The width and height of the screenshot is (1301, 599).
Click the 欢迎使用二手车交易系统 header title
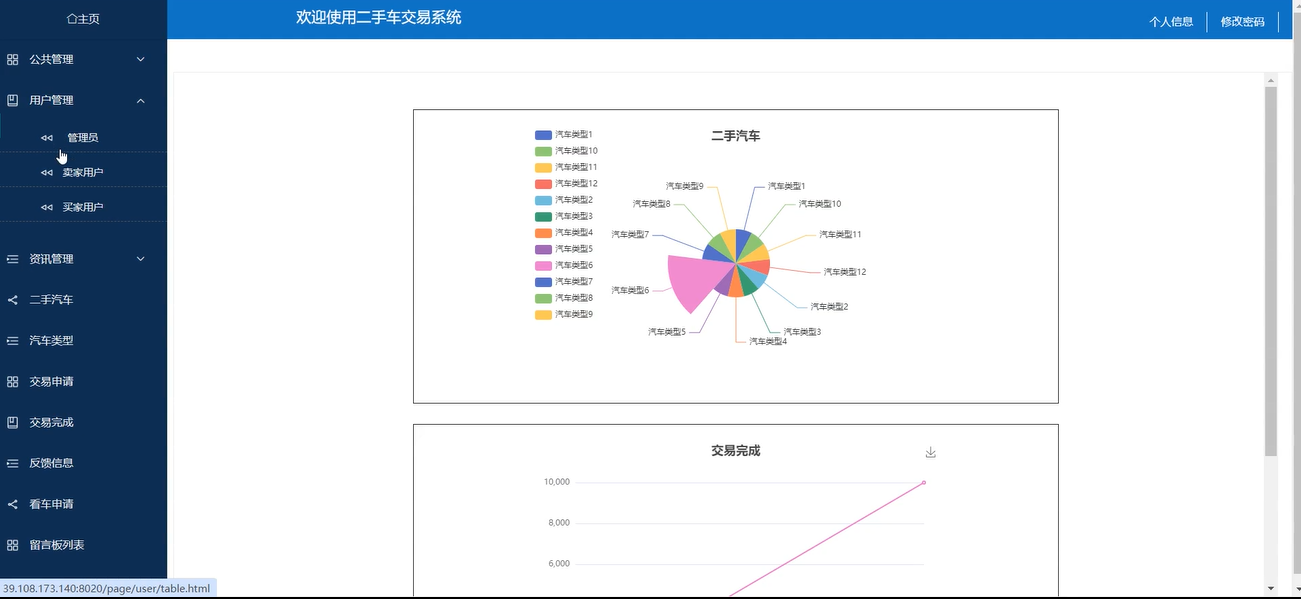coord(379,17)
